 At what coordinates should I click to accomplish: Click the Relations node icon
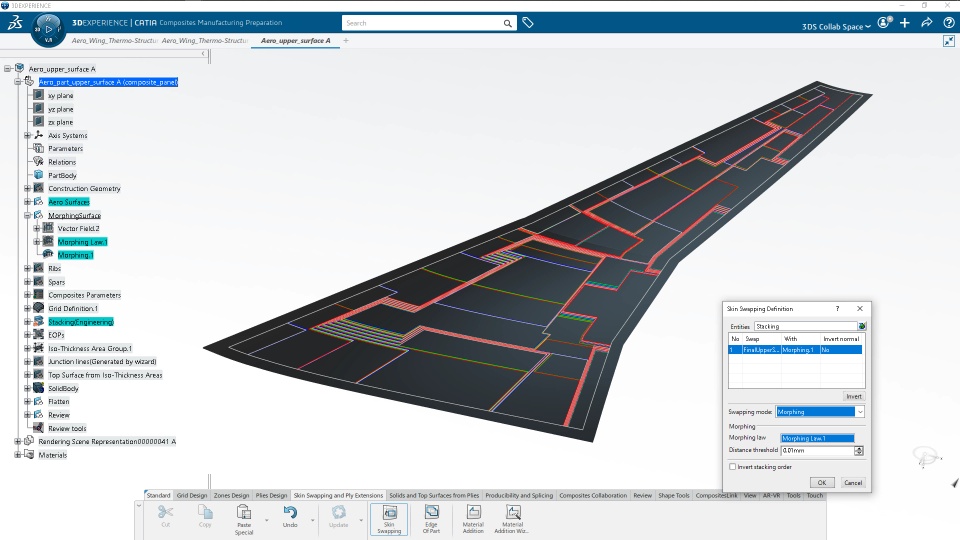tap(39, 162)
